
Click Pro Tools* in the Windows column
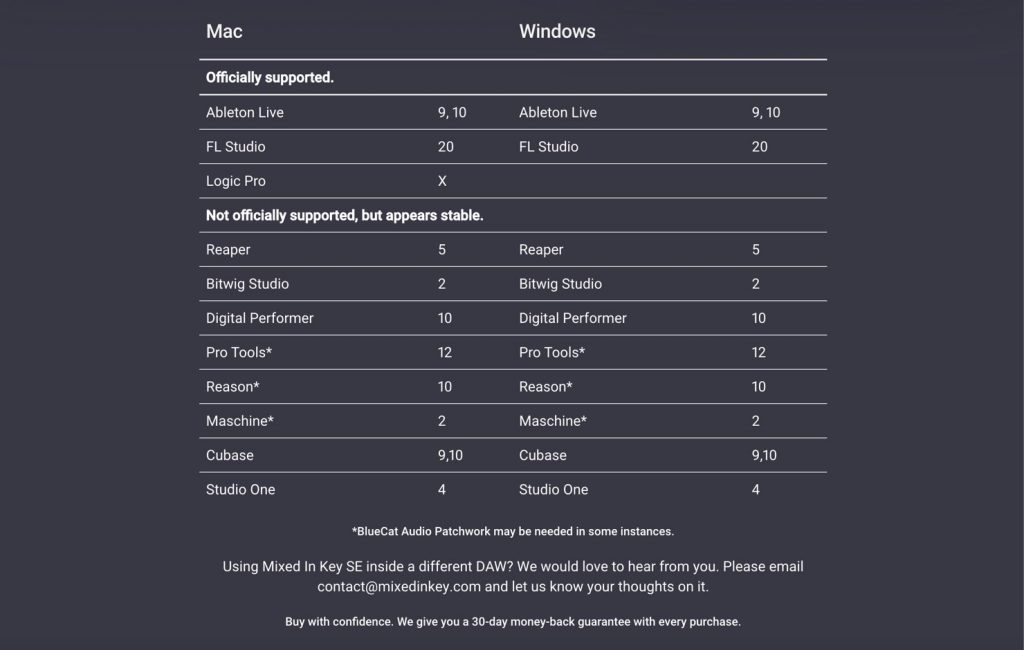[x=552, y=352]
